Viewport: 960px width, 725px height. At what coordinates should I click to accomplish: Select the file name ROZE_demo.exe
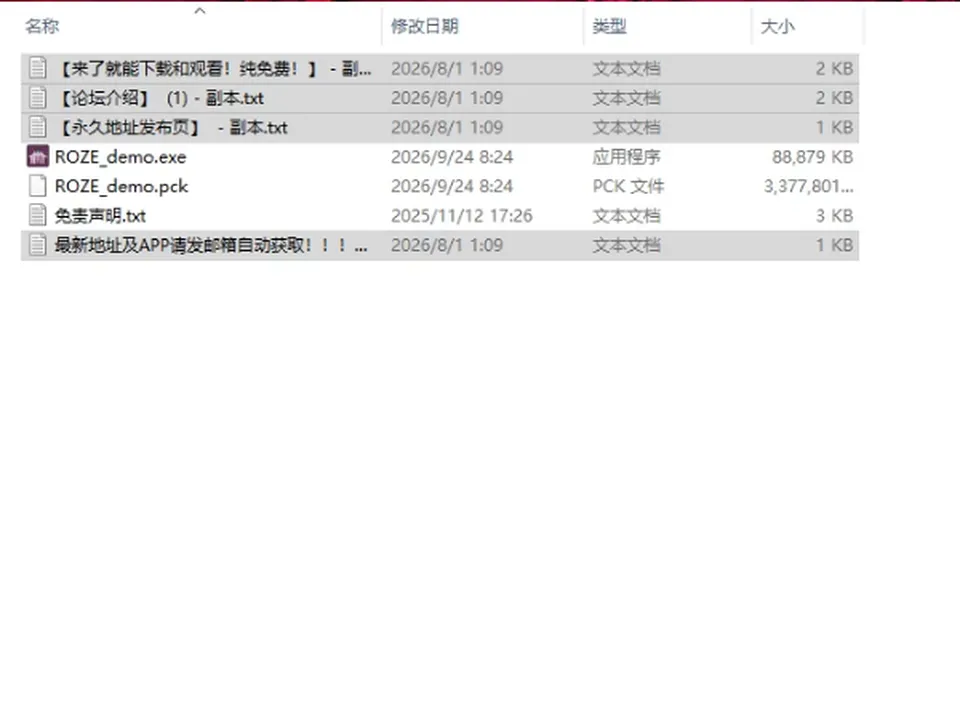pyautogui.click(x=121, y=157)
